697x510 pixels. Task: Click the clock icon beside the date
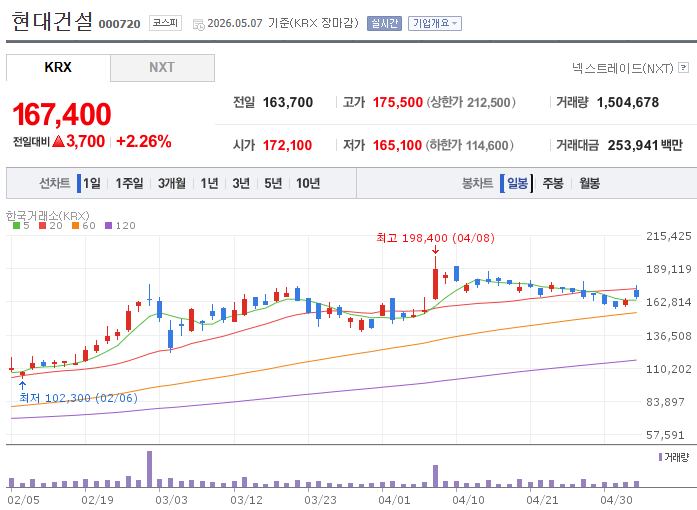pyautogui.click(x=198, y=24)
